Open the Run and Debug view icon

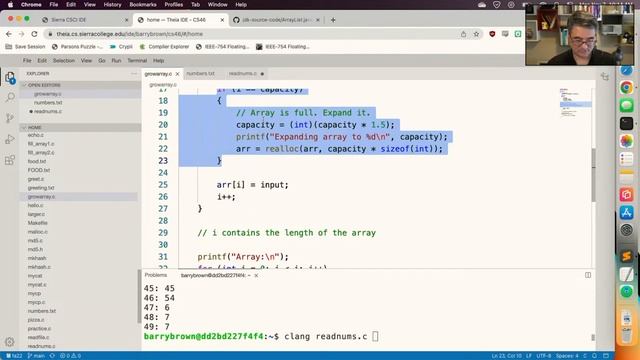(10, 139)
